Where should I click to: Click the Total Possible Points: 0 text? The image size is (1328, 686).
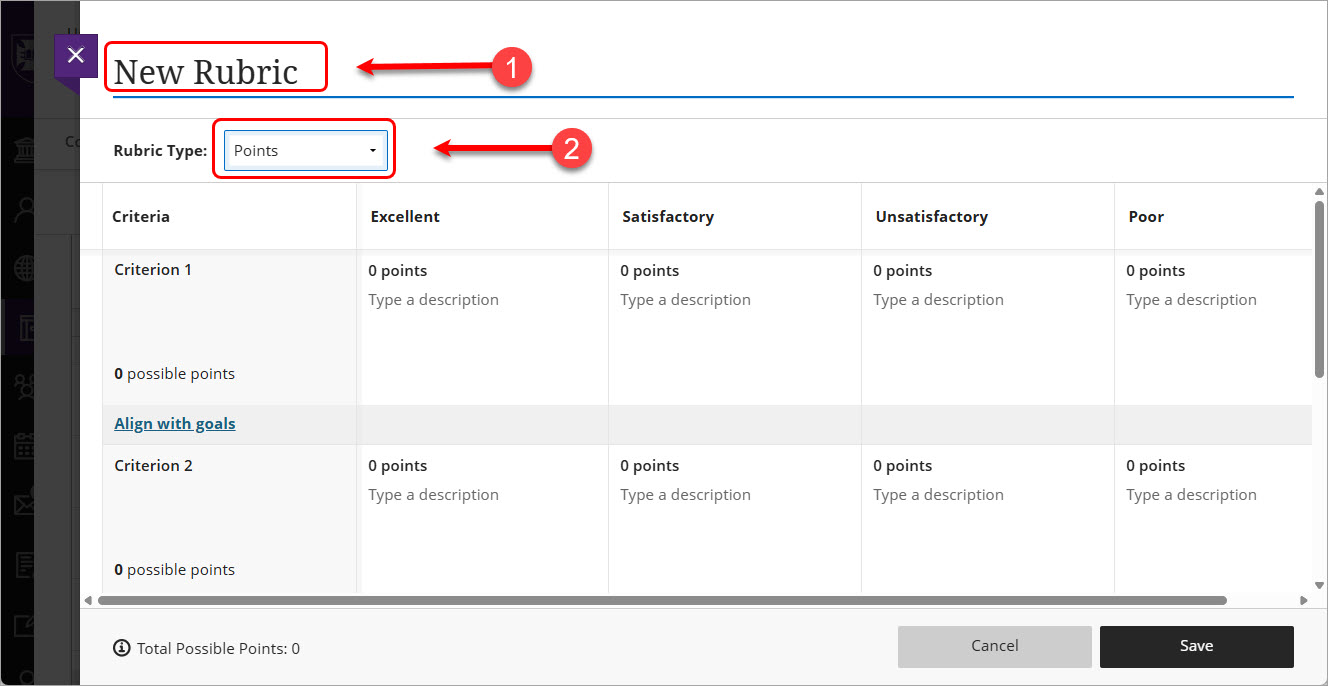tap(218, 649)
